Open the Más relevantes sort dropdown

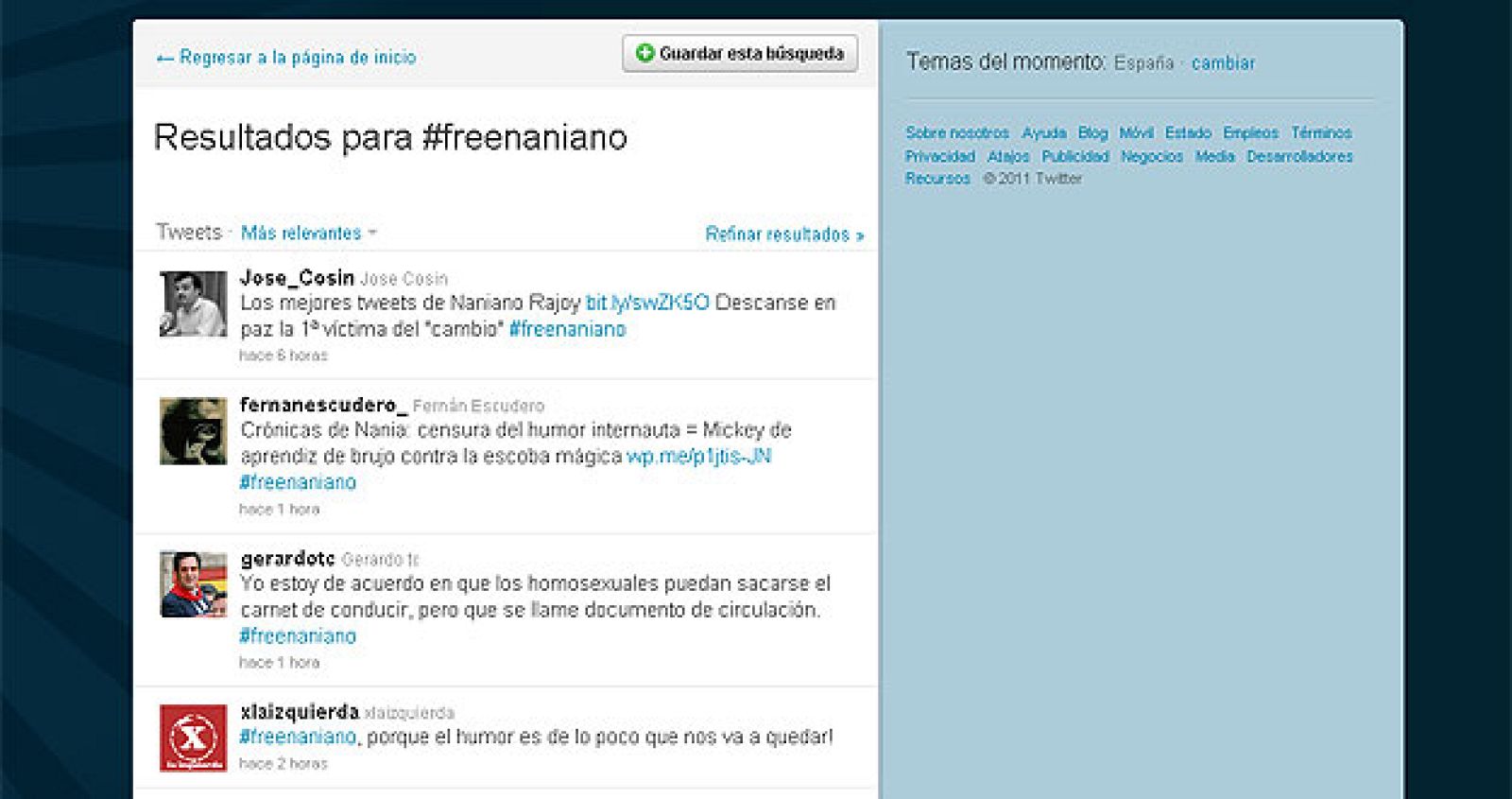point(308,233)
